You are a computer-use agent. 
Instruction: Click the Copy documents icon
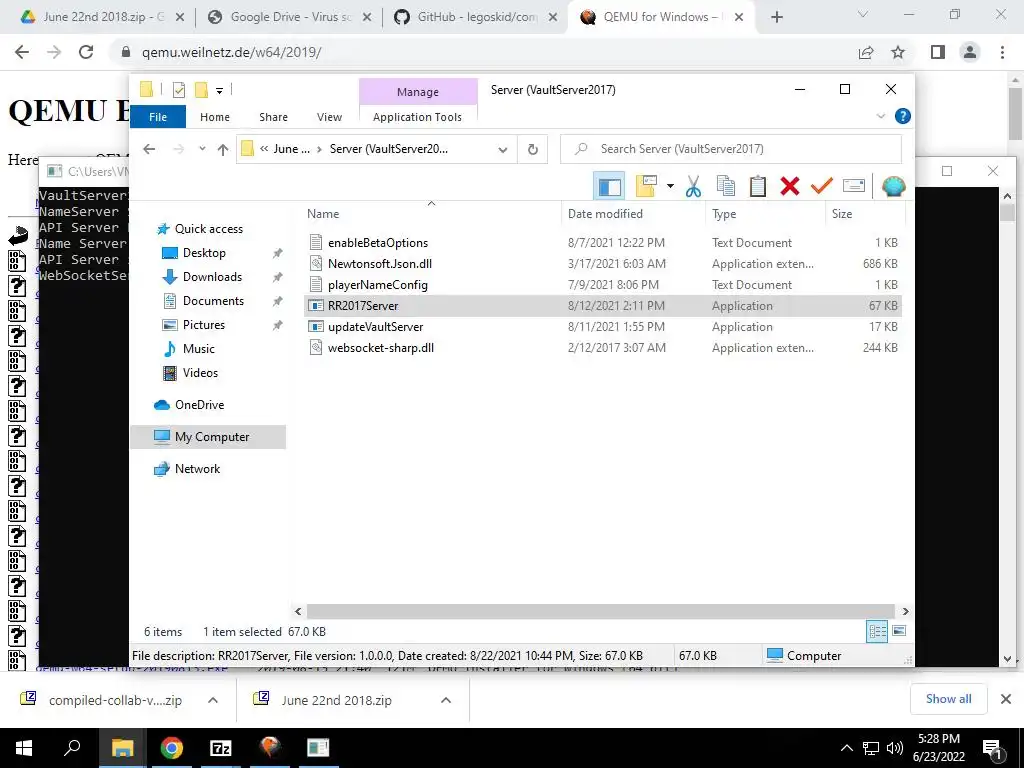click(x=726, y=187)
